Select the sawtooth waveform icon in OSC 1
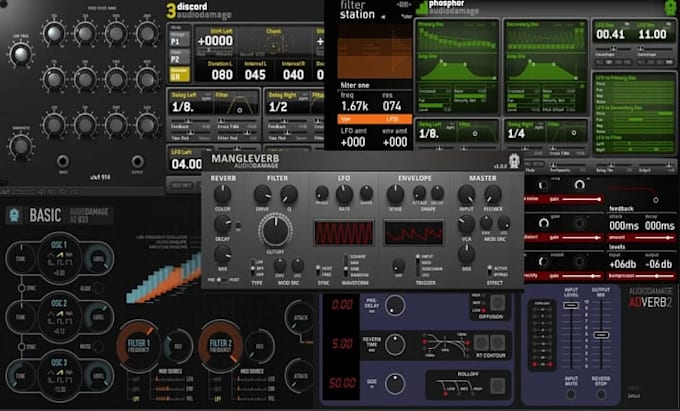680x411 pixels. pyautogui.click(x=60, y=254)
